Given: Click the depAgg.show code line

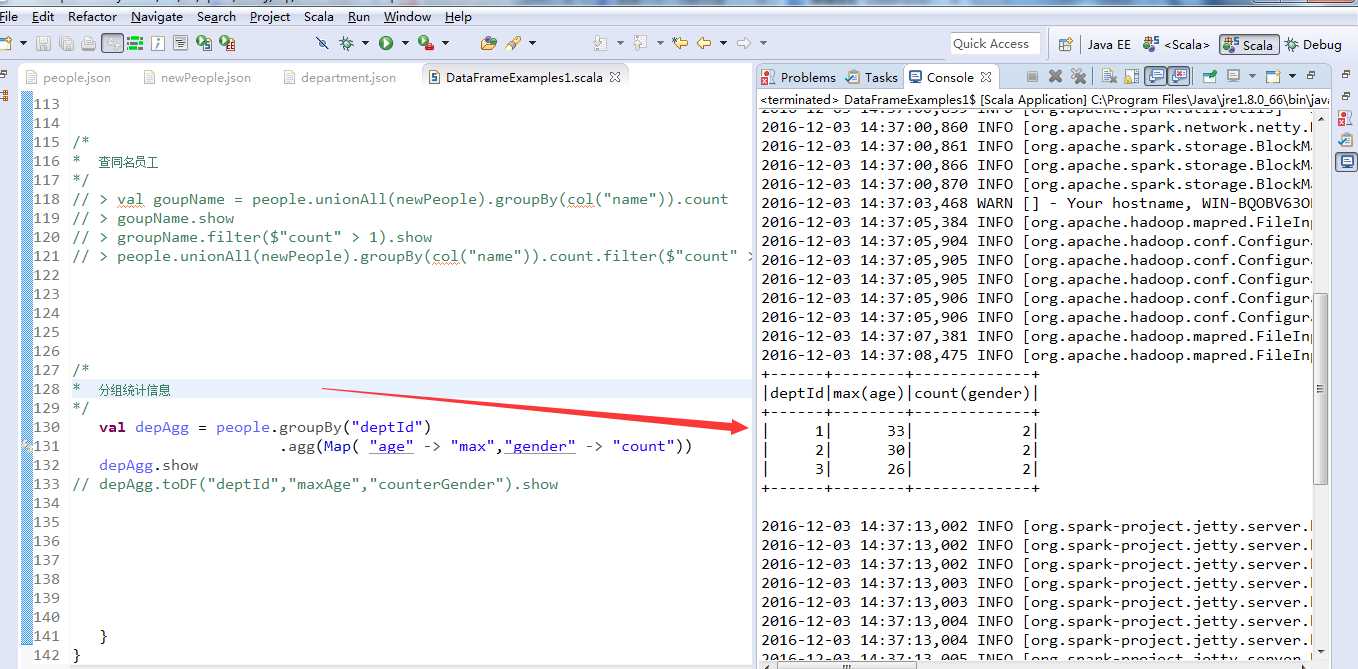Looking at the screenshot, I should pyautogui.click(x=148, y=465).
